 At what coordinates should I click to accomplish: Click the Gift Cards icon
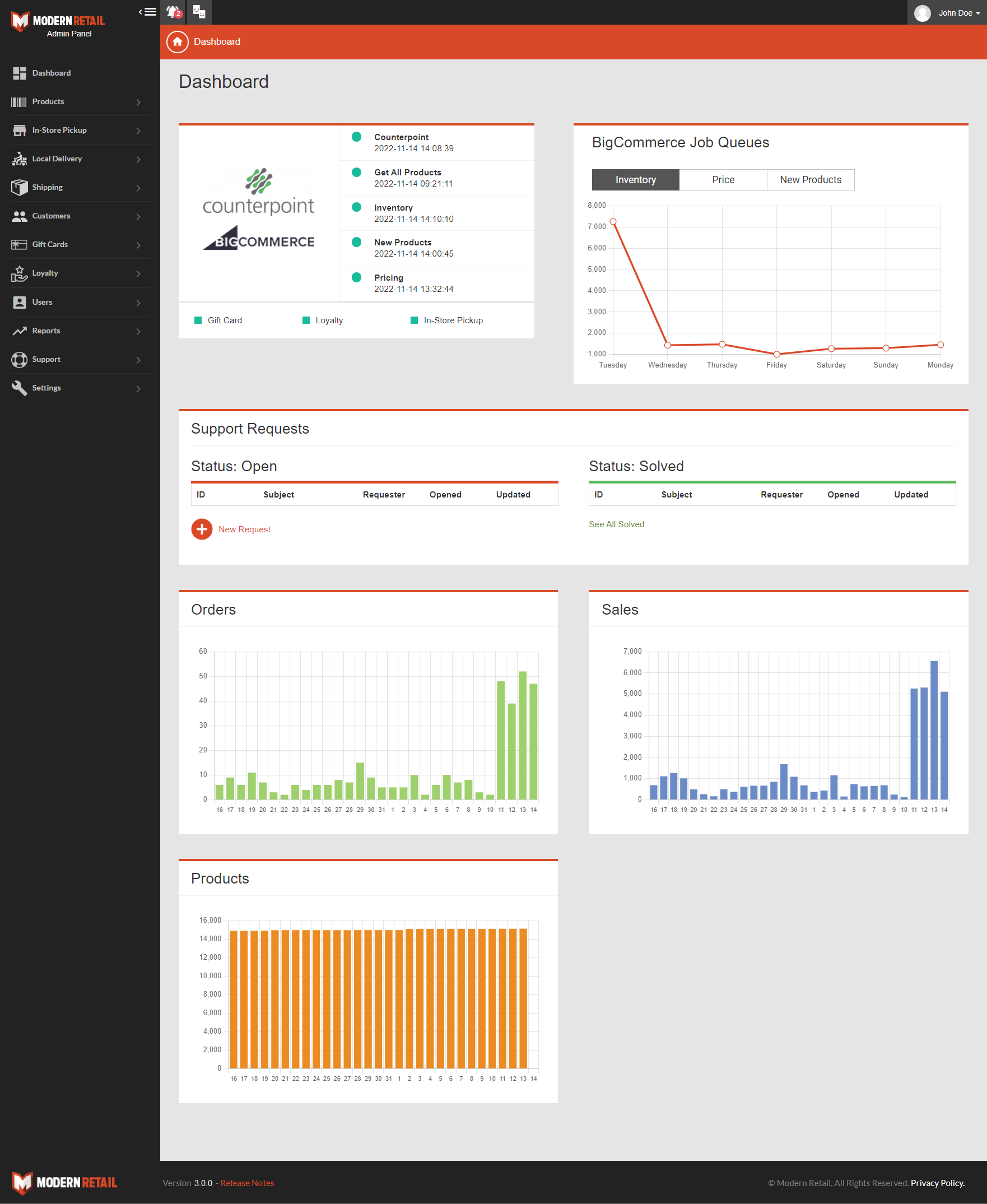click(20, 244)
